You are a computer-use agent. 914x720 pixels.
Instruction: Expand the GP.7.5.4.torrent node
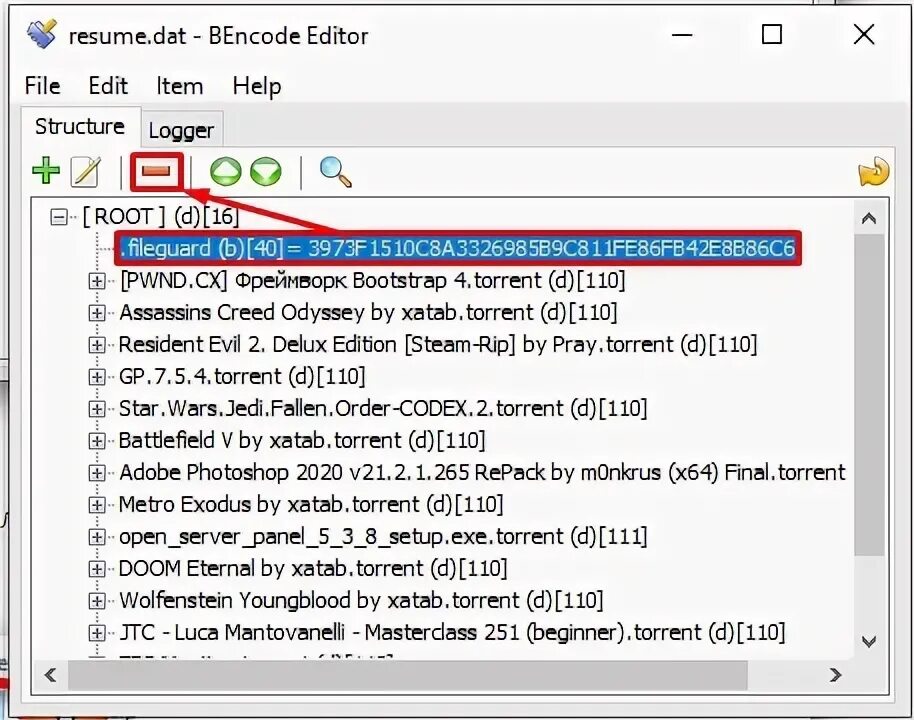click(x=96, y=377)
